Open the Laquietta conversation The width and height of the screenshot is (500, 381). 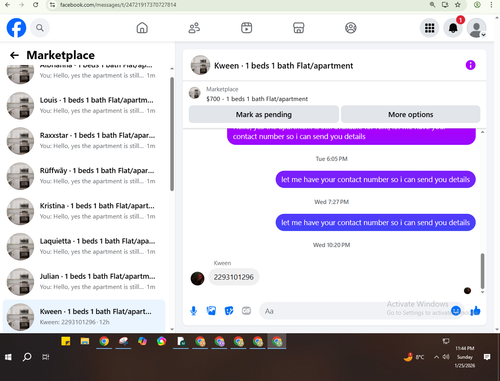(x=84, y=247)
